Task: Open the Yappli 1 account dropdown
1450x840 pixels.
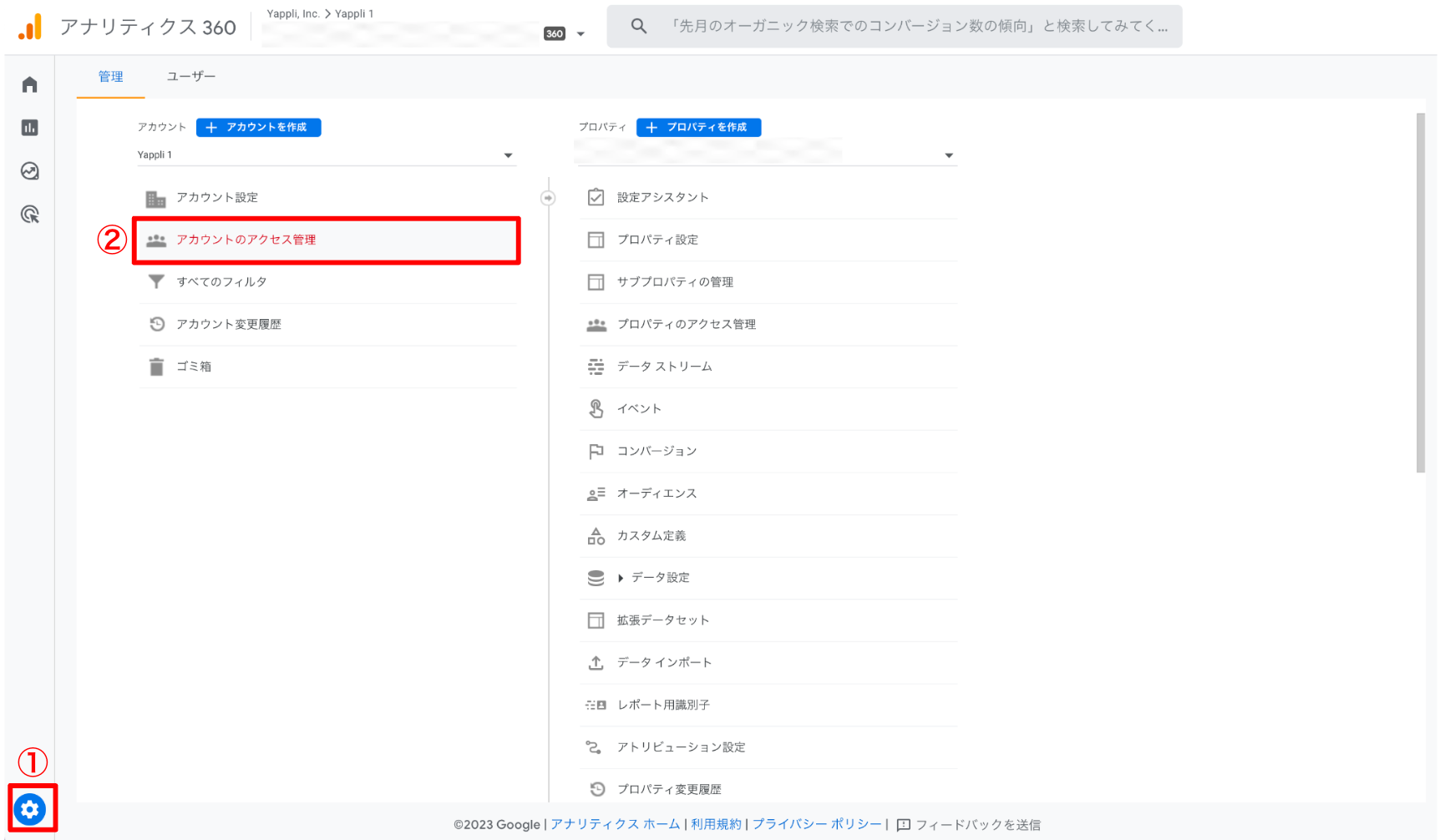Action: (327, 155)
